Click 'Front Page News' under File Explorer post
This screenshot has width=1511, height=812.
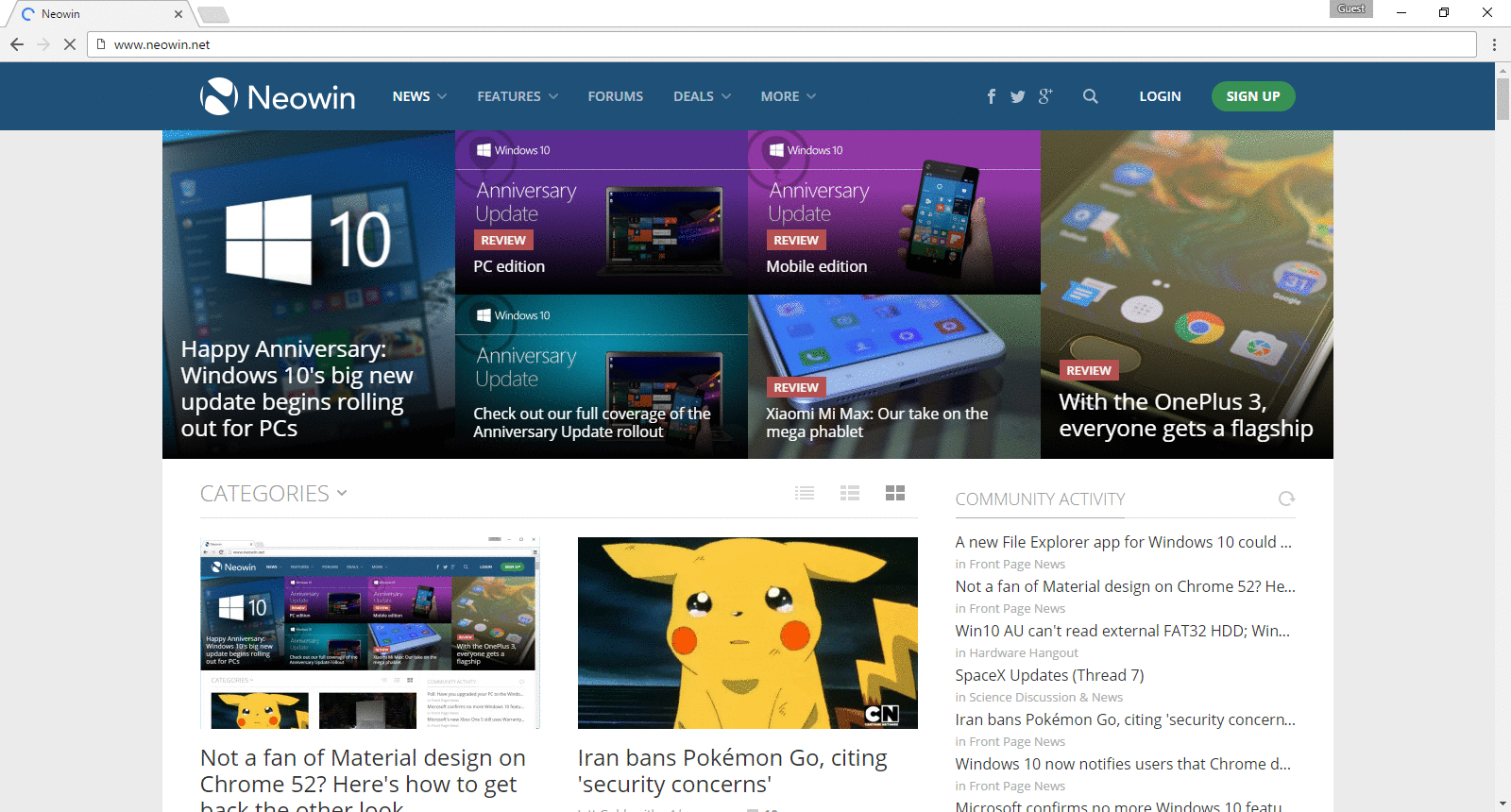[1017, 564]
